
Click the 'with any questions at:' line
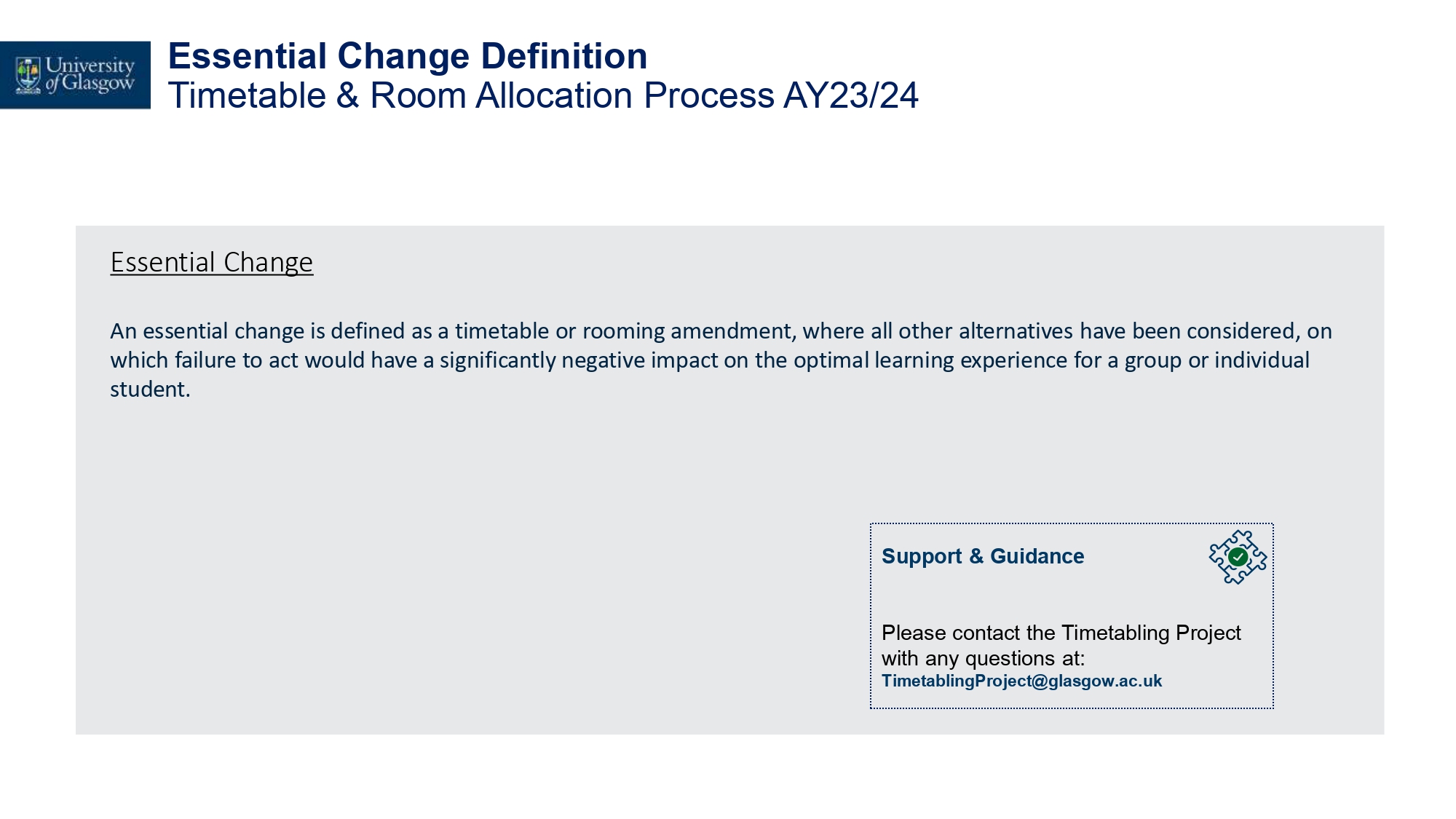coord(984,658)
